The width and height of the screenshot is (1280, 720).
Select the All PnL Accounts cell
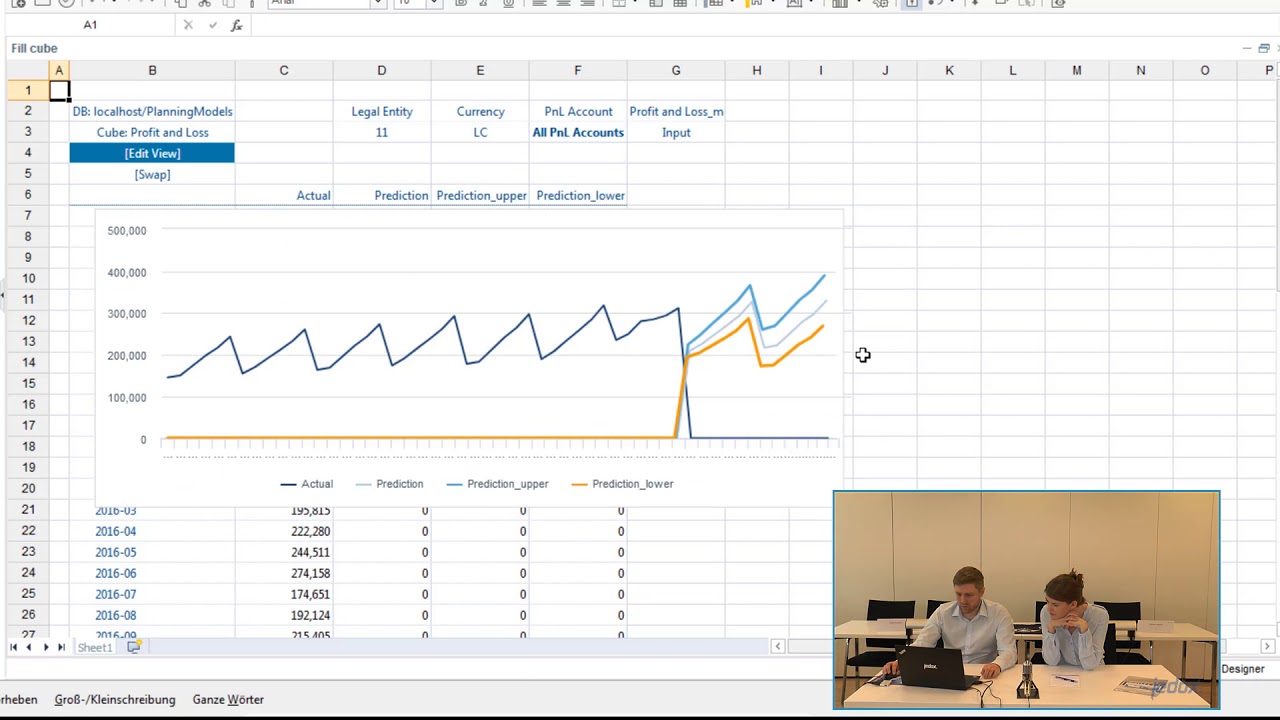tap(578, 132)
